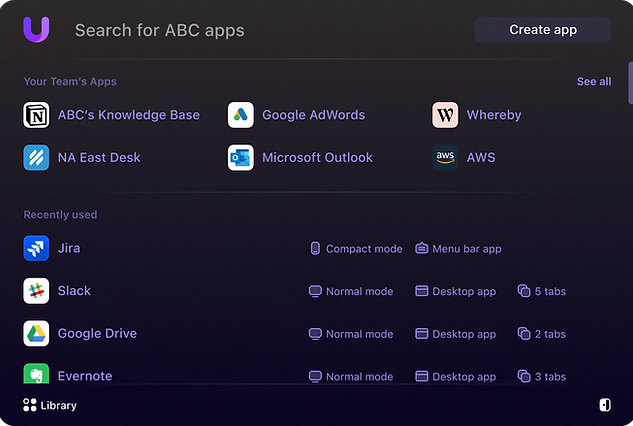Click Evernote's Normal mode label
The height and width of the screenshot is (426, 633).
[x=360, y=377]
